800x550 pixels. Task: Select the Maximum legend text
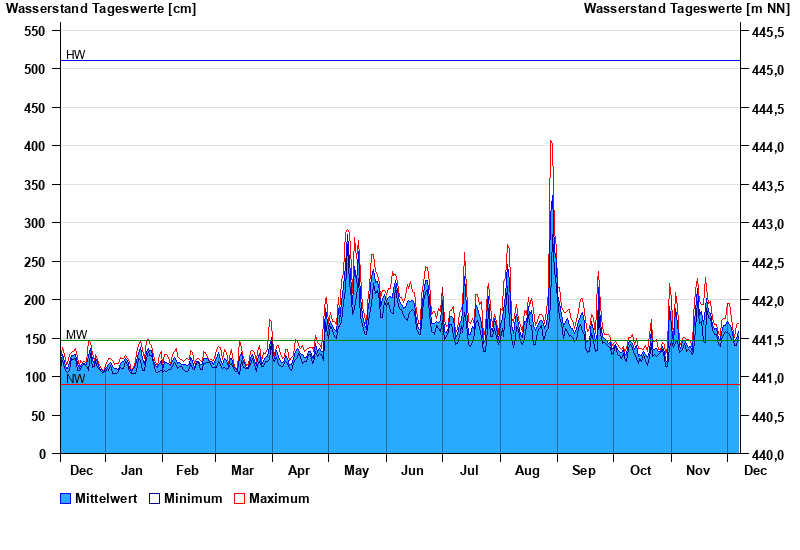(x=279, y=499)
